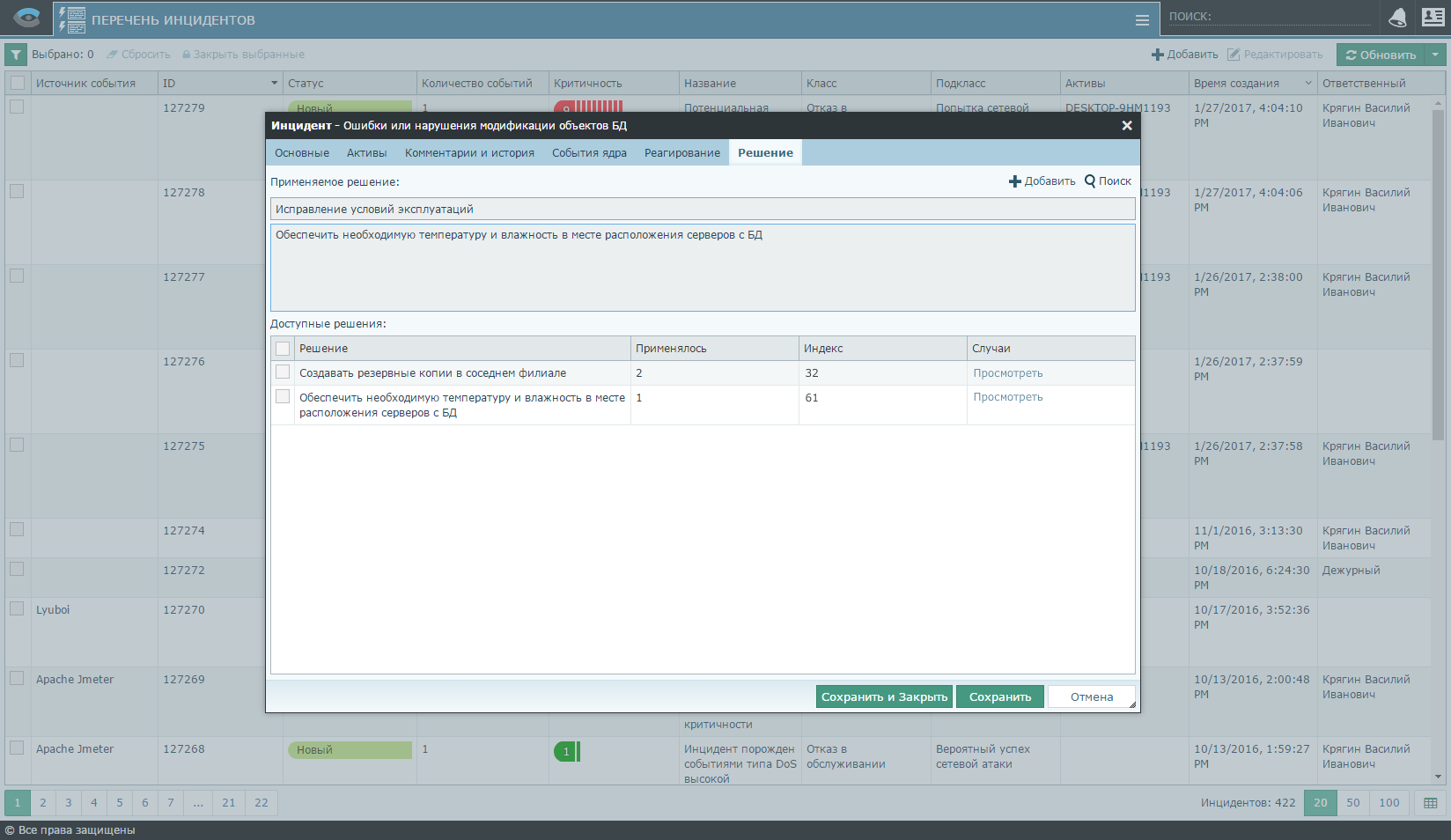The image size is (1451, 840).
Task: Click the Сохранить button
Action: [1000, 696]
